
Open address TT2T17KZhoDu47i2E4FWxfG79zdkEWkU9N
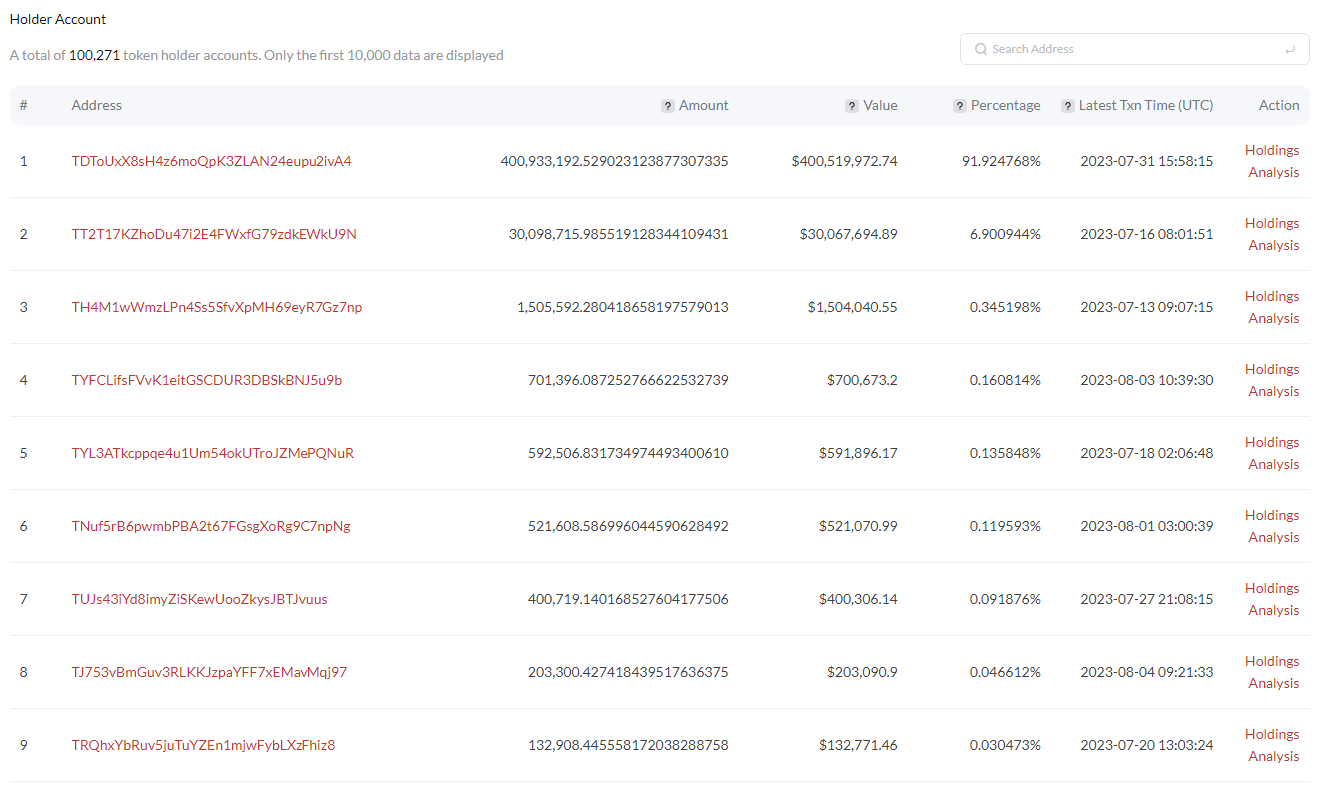(214, 234)
